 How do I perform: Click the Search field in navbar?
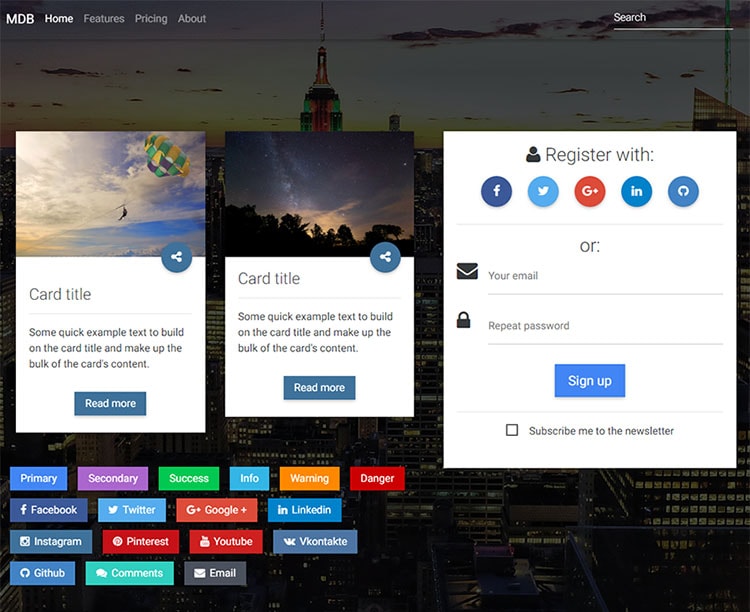pos(672,18)
